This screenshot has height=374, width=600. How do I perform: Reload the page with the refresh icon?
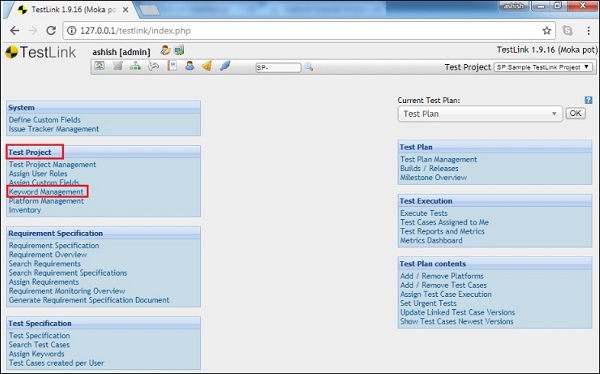[x=51, y=31]
